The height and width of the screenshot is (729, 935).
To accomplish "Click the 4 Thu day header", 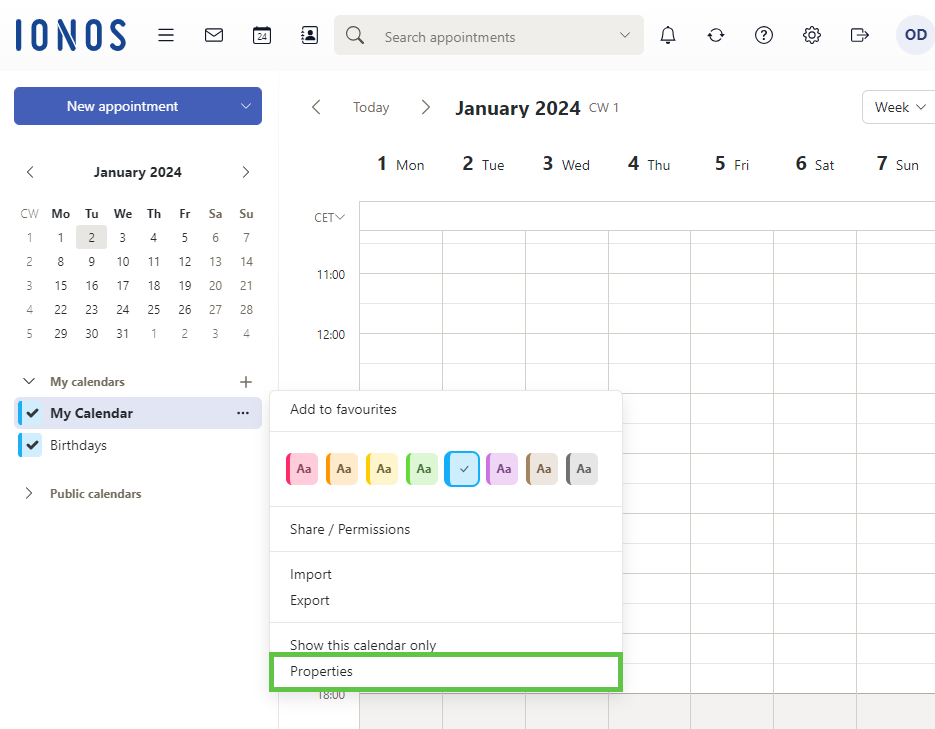I will click(x=649, y=164).
